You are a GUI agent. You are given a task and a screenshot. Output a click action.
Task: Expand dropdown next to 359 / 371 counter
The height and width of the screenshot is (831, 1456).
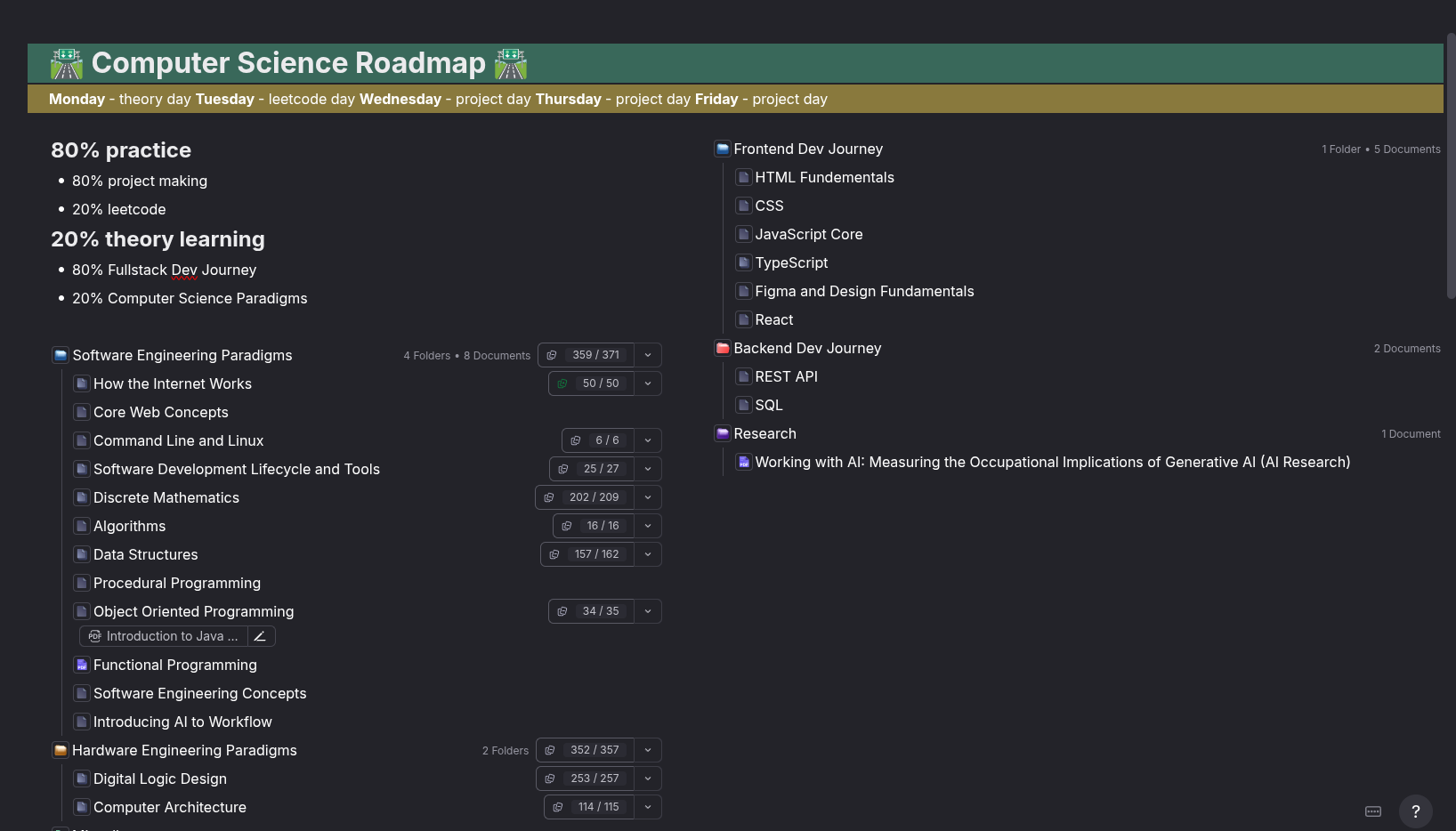pos(648,355)
